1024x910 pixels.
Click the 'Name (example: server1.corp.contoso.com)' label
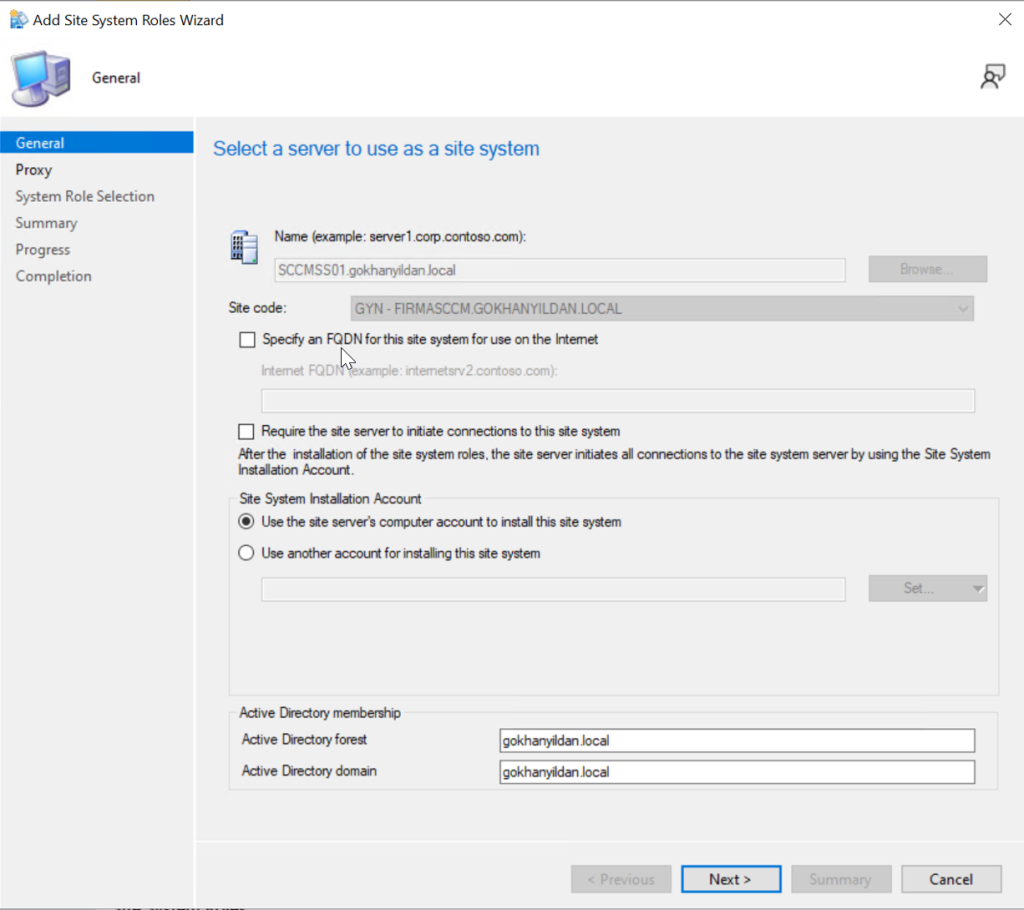(x=400, y=236)
